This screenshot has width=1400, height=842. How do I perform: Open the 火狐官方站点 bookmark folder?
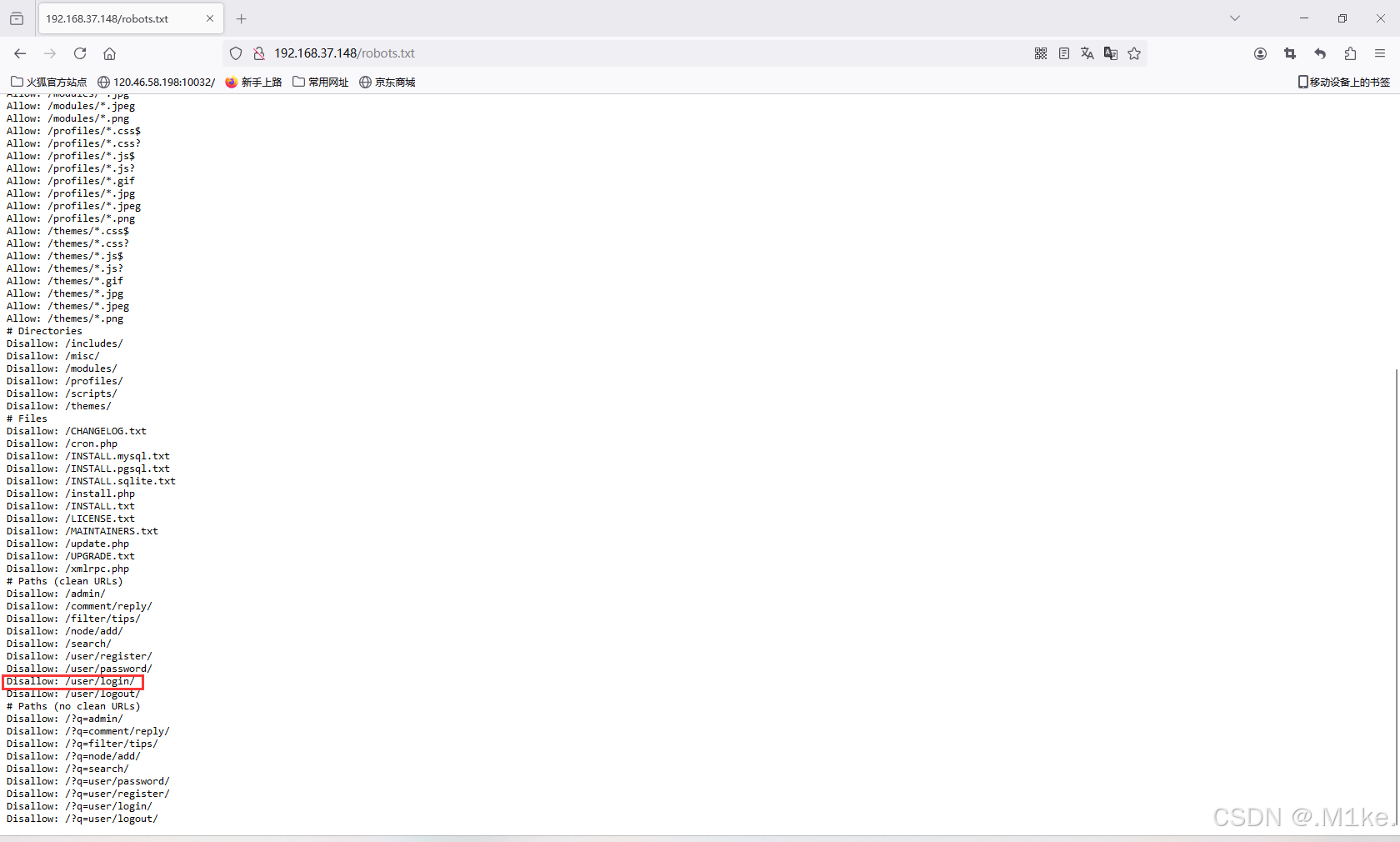[x=48, y=82]
